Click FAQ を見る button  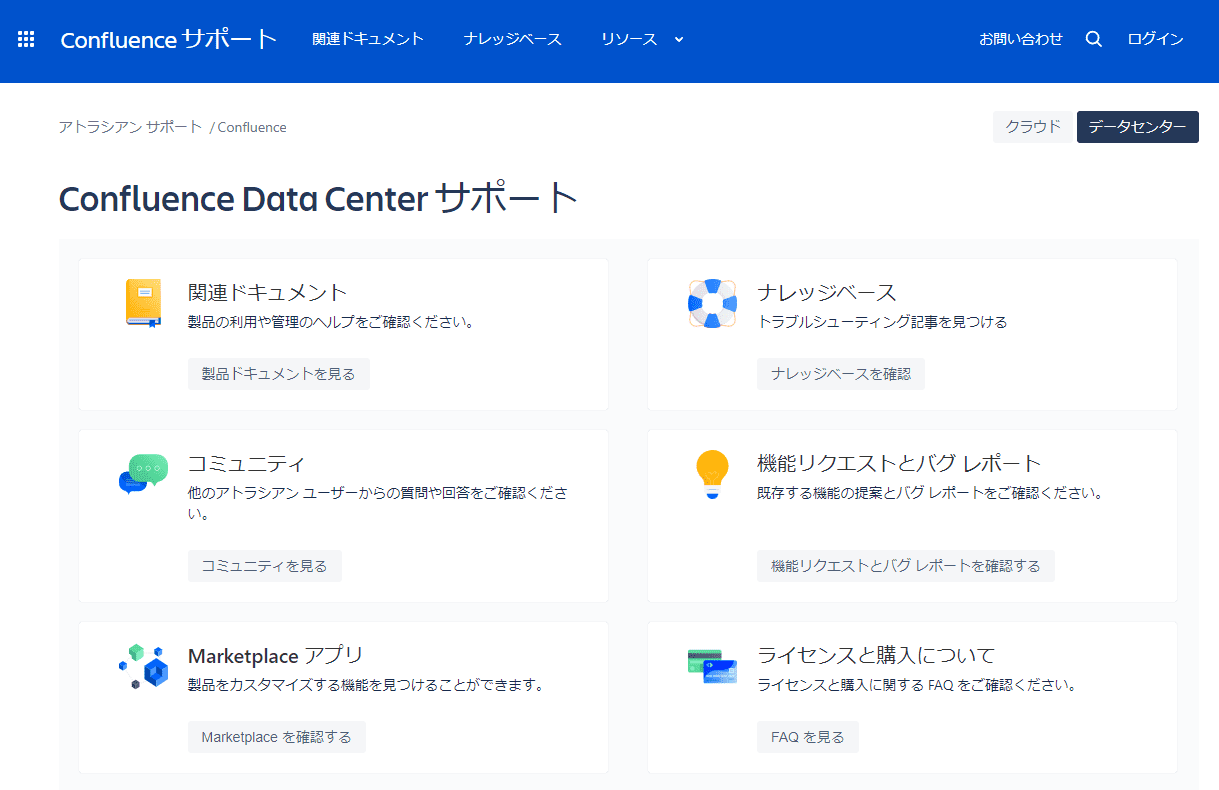point(808,737)
